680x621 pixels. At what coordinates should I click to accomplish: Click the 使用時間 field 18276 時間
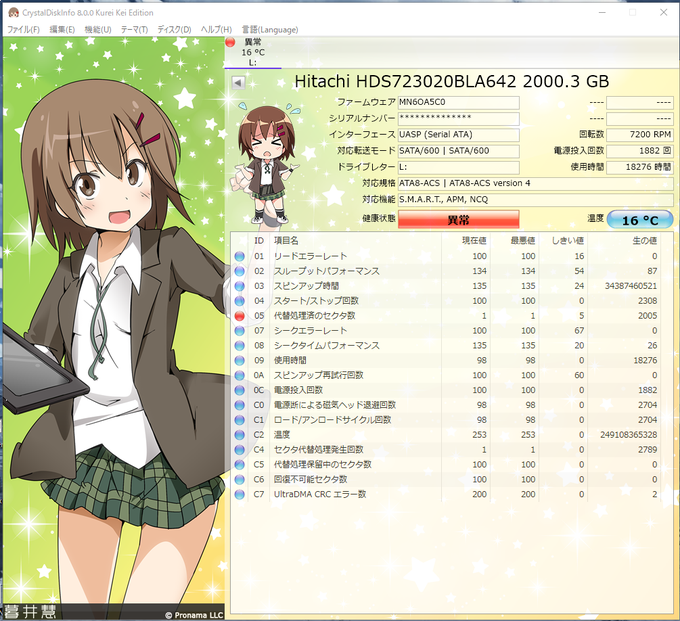[640, 167]
